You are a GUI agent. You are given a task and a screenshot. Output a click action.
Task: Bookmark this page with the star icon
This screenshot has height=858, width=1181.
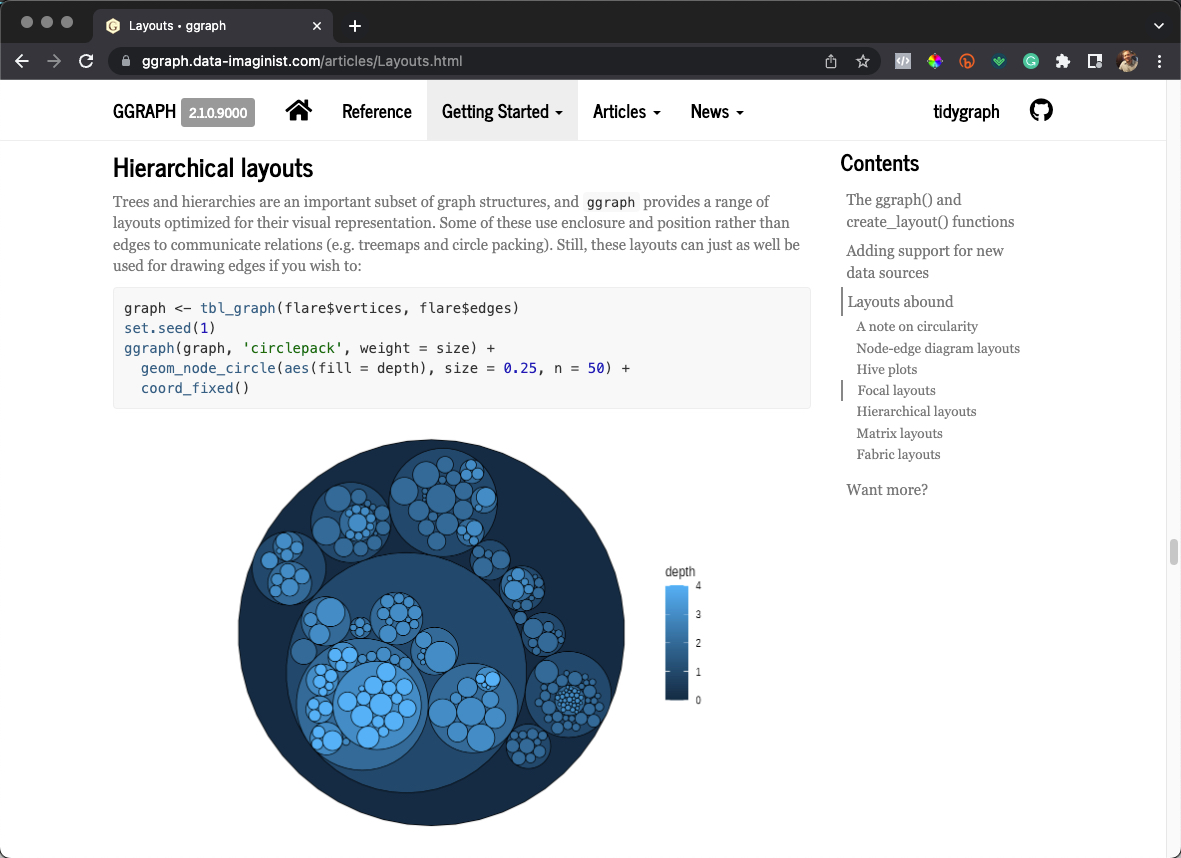point(863,61)
